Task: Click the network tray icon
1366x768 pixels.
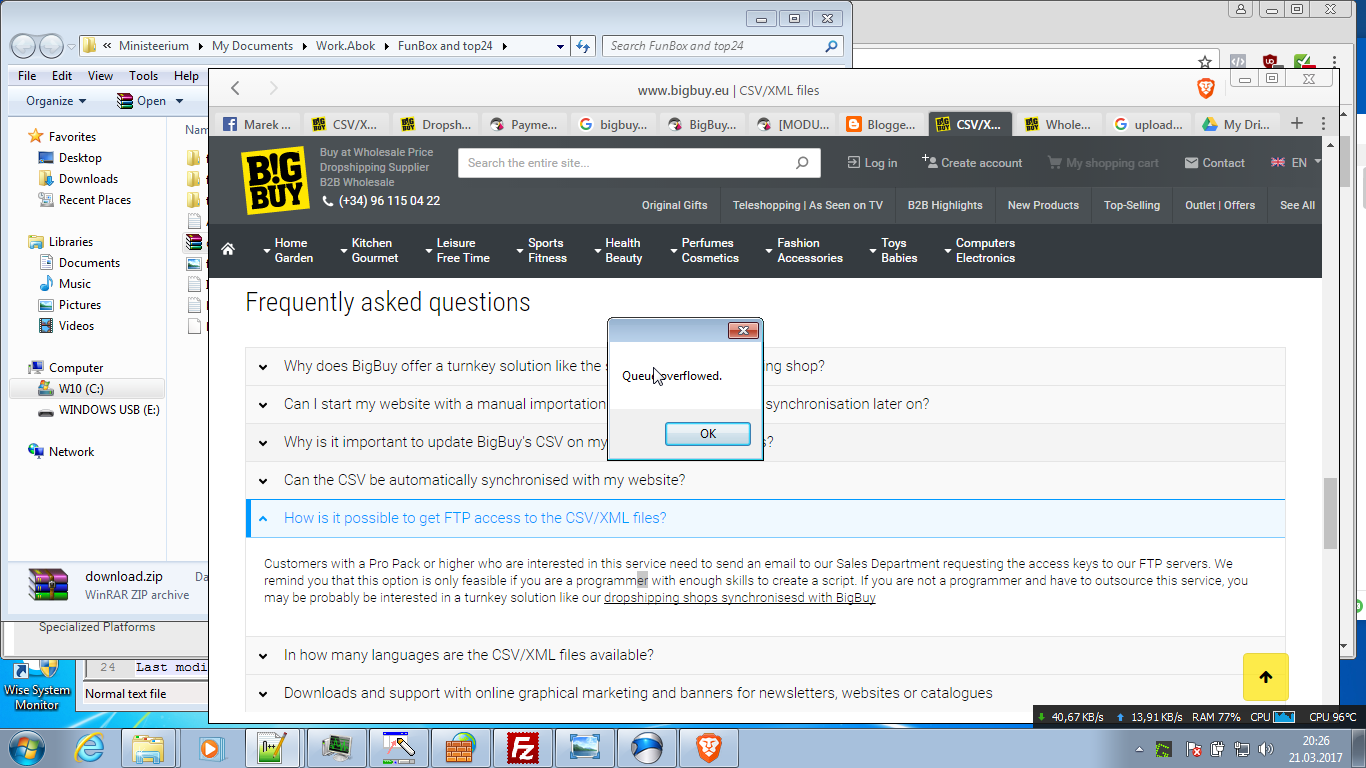Action: pyautogui.click(x=1242, y=749)
